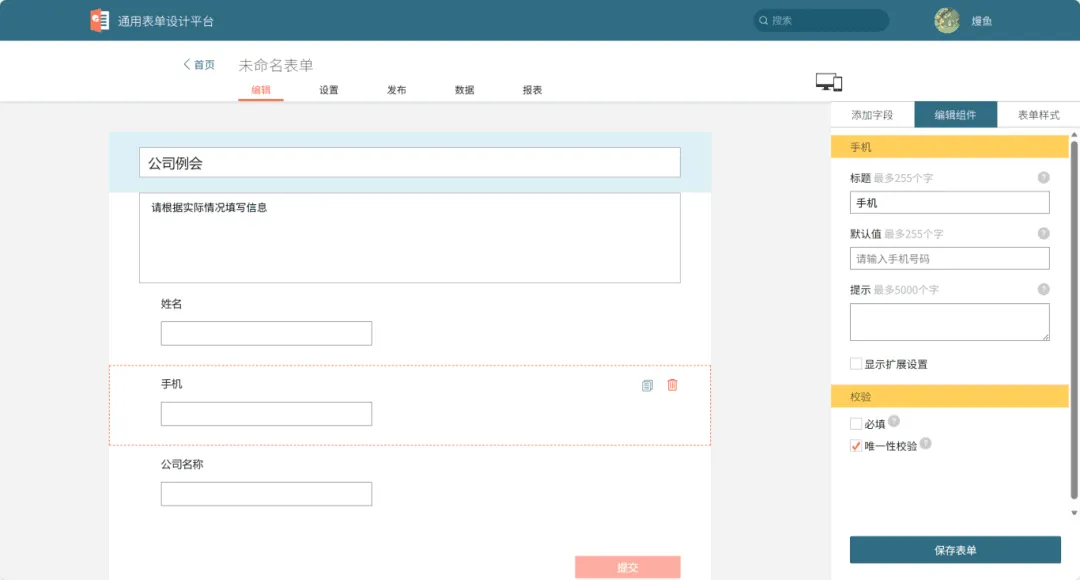The height and width of the screenshot is (580, 1080).
Task: Click the 公司名称 input field
Action: tap(267, 494)
